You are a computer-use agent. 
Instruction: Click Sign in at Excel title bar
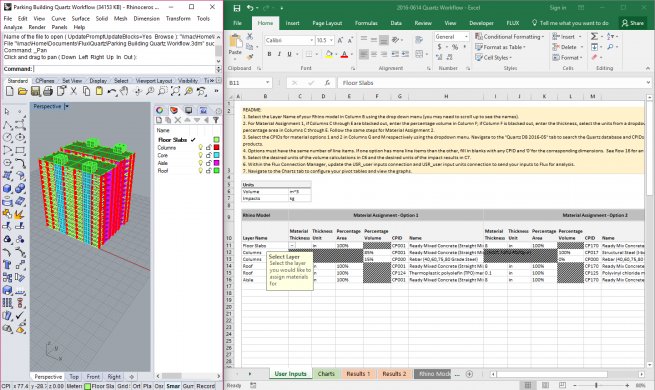[x=558, y=8]
